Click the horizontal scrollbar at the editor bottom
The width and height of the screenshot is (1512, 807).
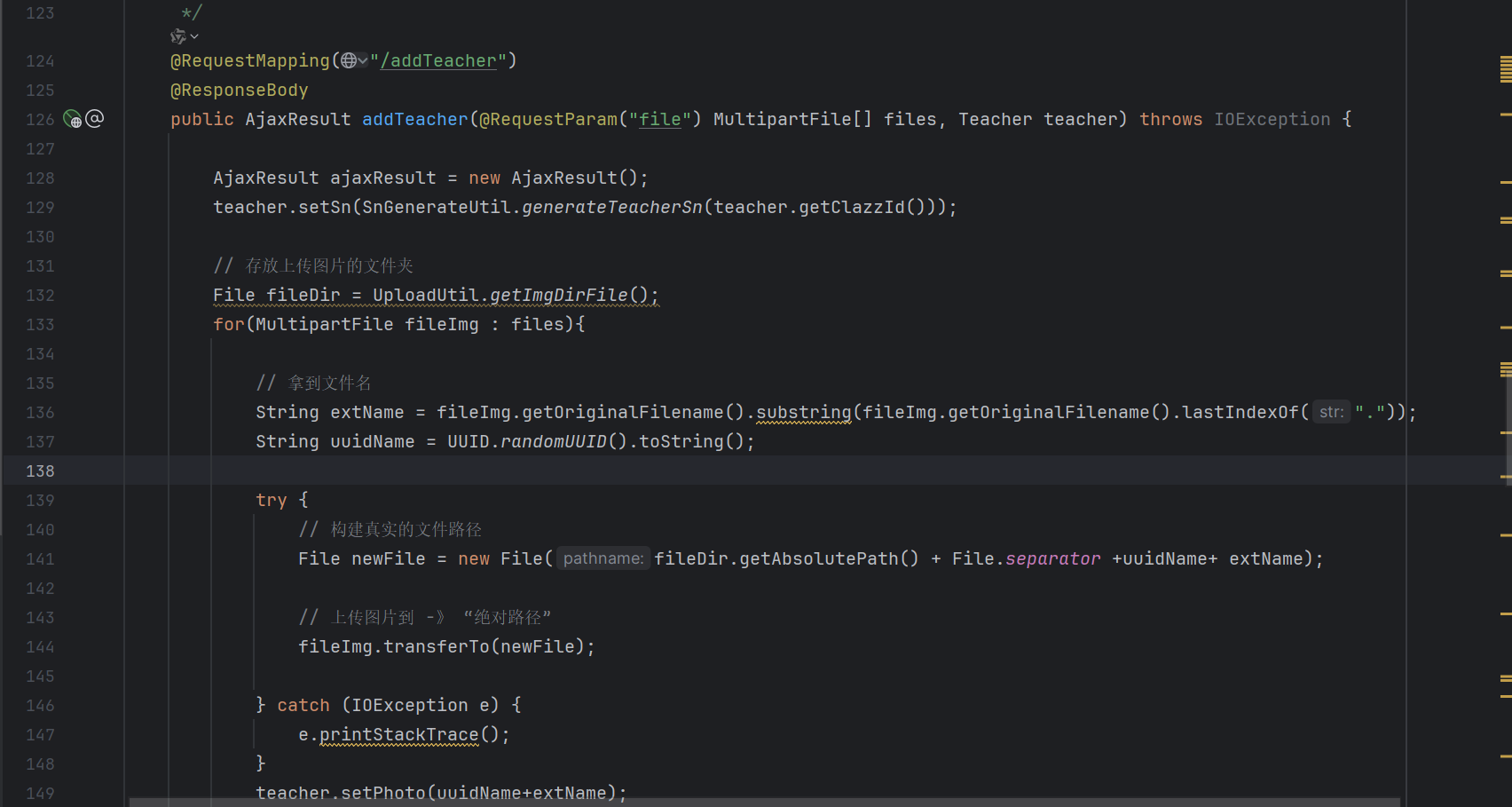pyautogui.click(x=763, y=802)
